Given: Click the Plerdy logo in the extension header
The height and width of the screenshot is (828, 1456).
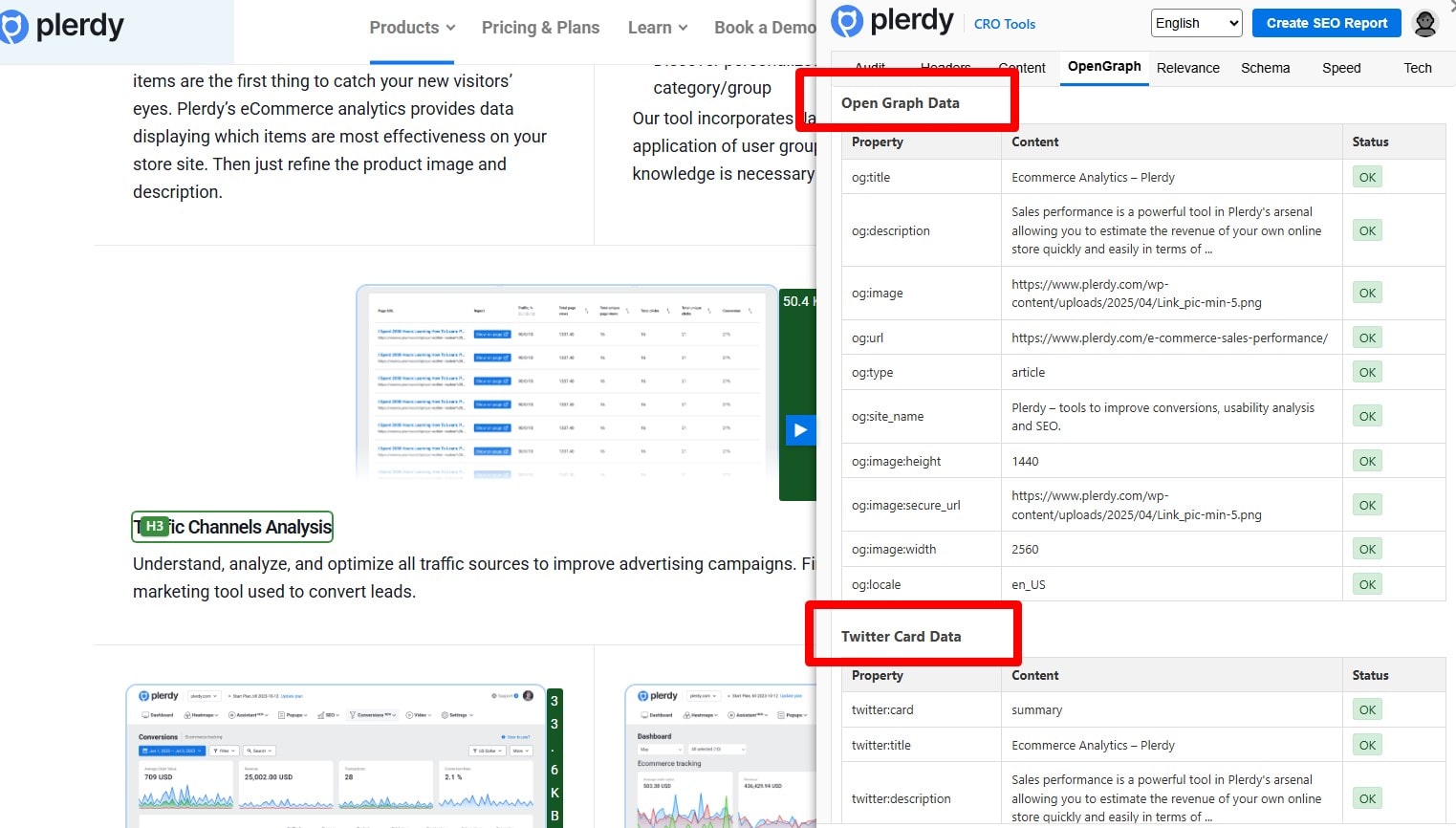Looking at the screenshot, I should pos(893,20).
